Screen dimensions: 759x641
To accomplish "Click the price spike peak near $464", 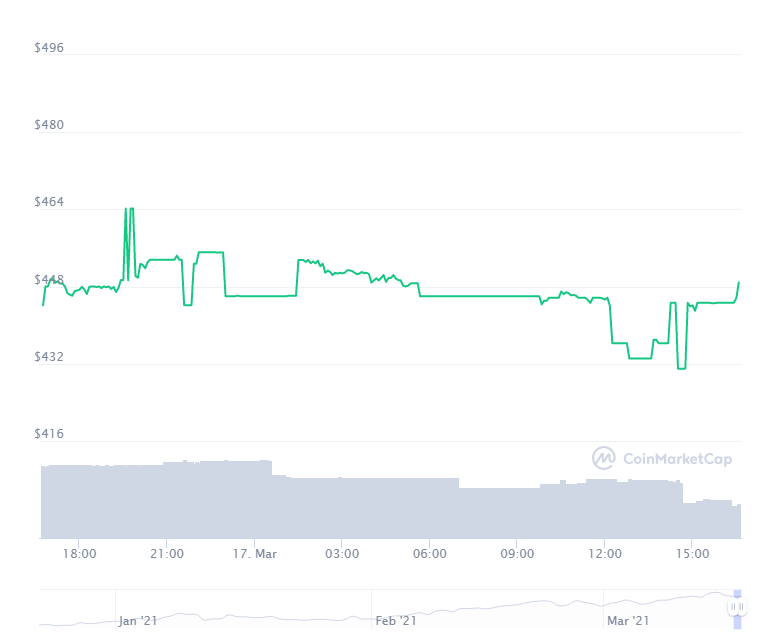I will pos(129,209).
